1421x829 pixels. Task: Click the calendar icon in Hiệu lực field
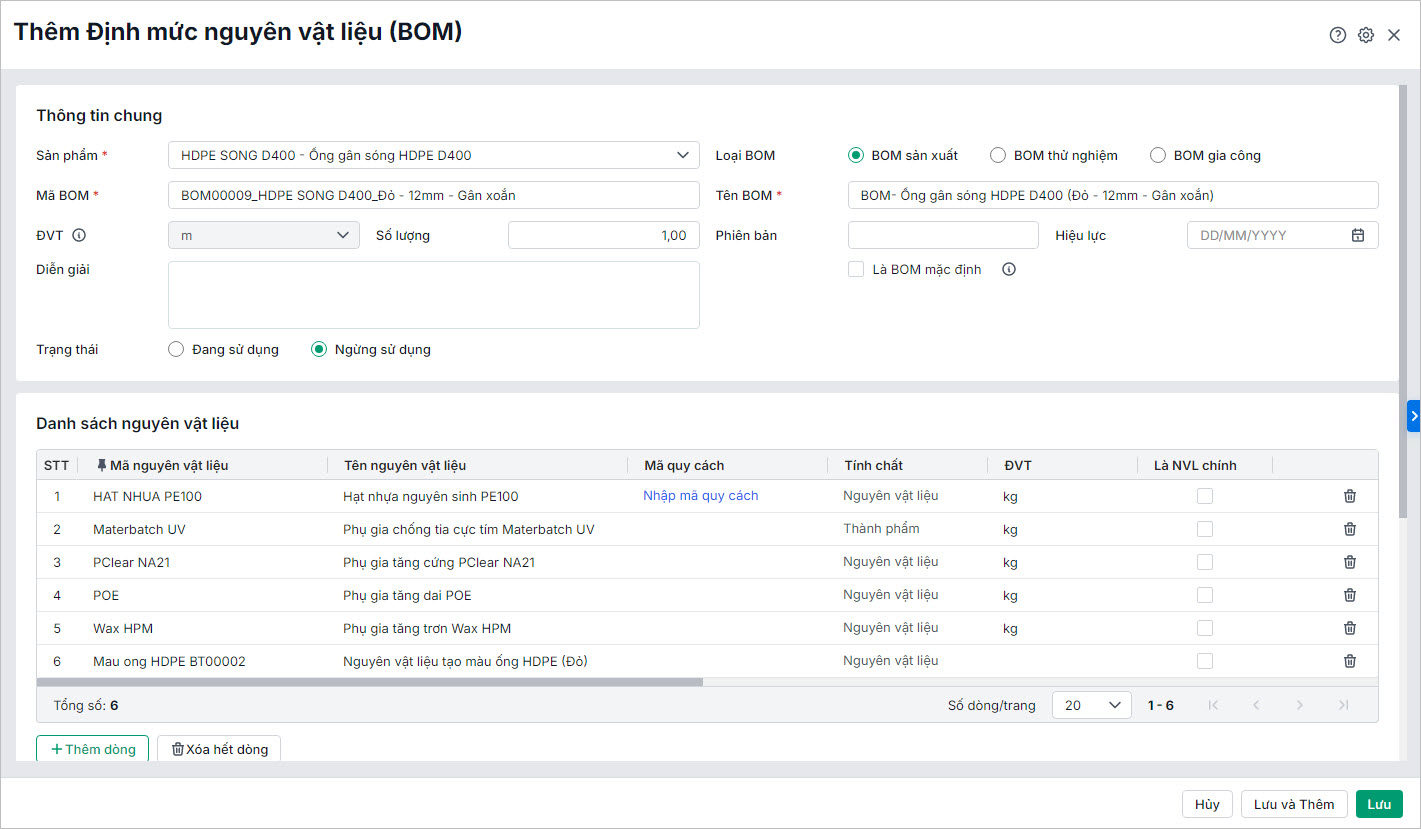click(x=1357, y=235)
